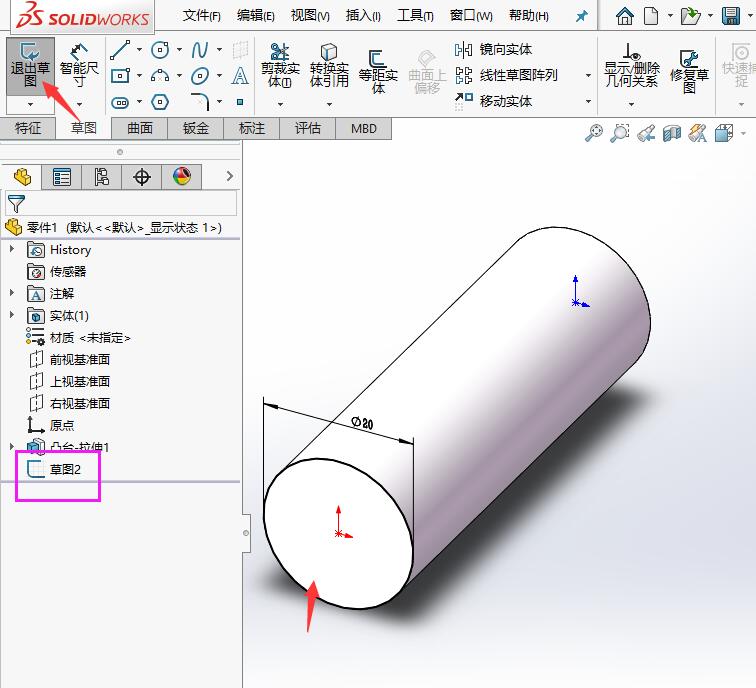Select the sketch Text (A) tool
This screenshot has width=756, height=688.
(240, 76)
